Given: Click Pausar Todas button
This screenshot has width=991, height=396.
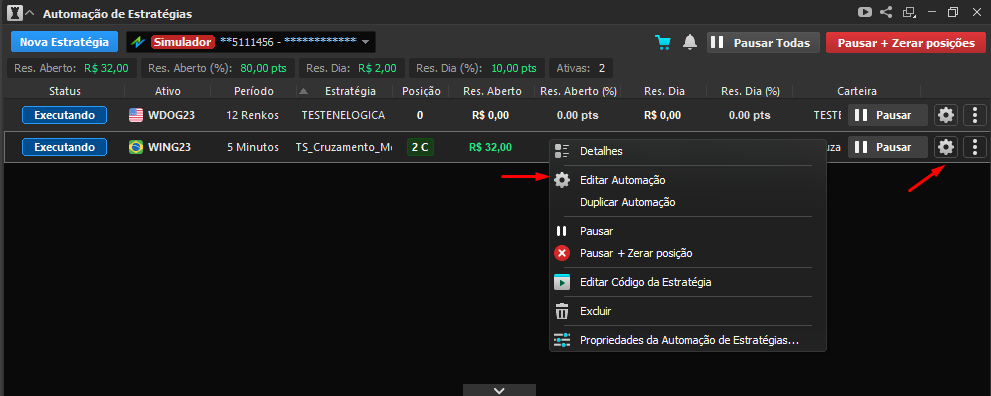Looking at the screenshot, I should pos(763,43).
